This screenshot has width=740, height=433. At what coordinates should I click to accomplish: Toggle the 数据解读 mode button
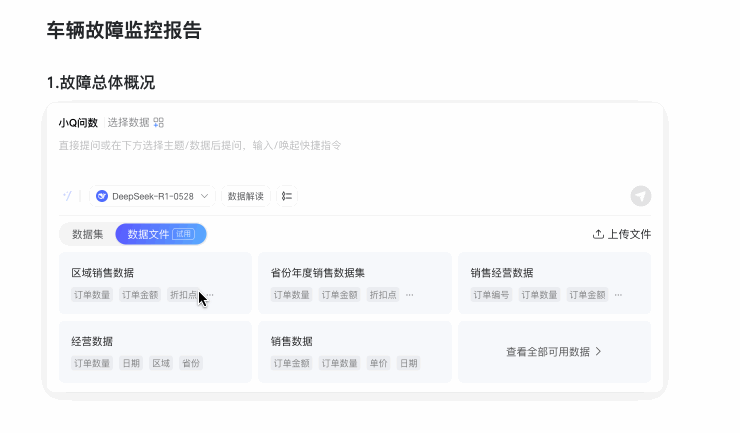coord(245,196)
